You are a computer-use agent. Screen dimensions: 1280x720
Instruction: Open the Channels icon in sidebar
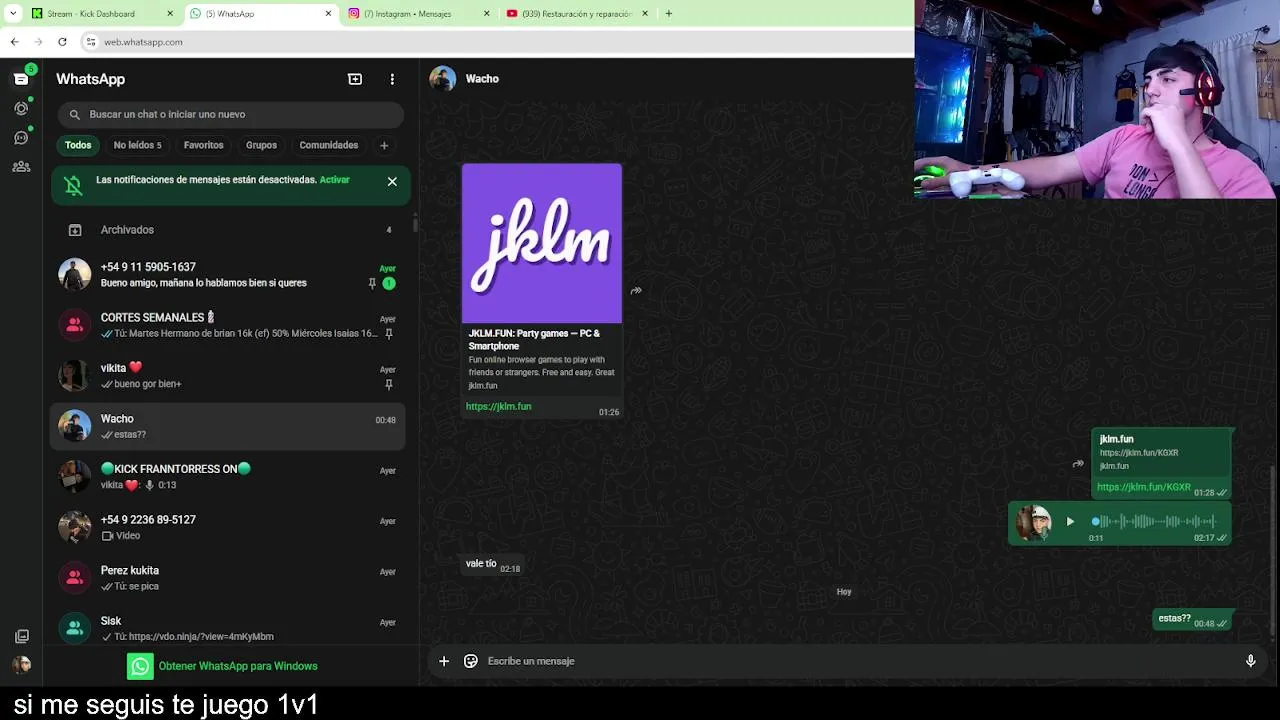coord(21,137)
